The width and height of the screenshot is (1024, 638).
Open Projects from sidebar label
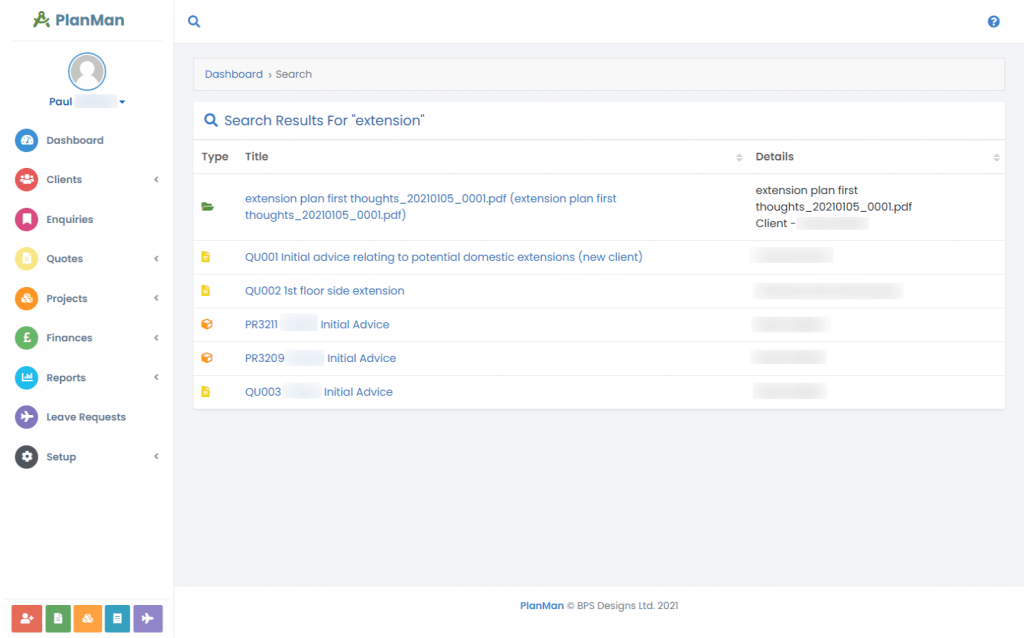point(67,298)
